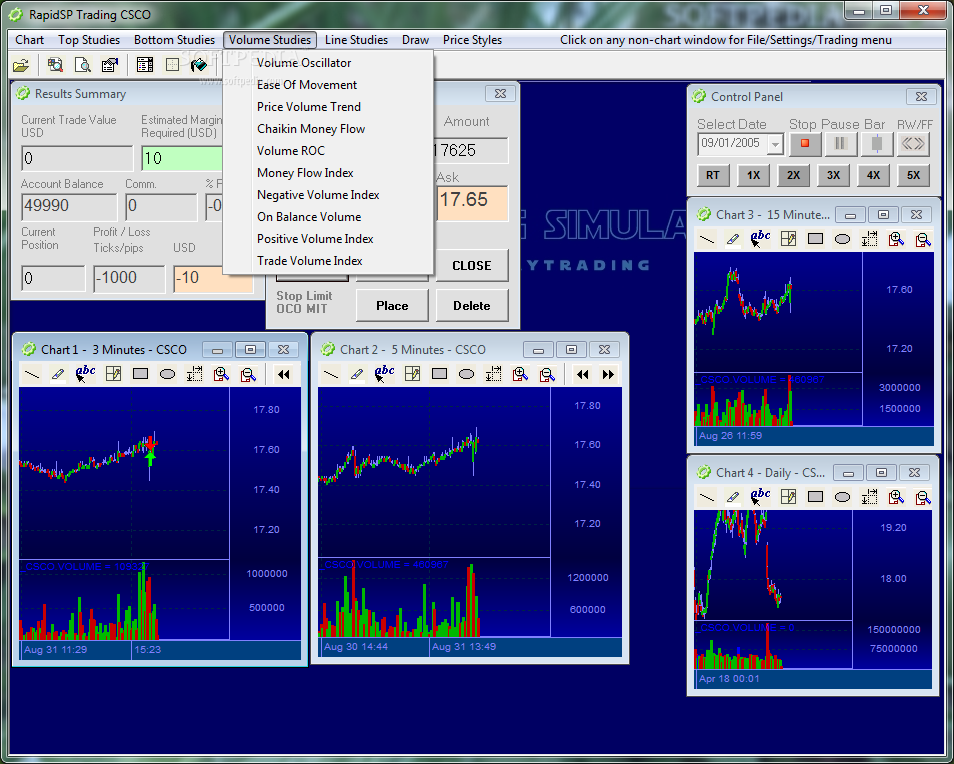The height and width of the screenshot is (764, 954).
Task: Select Trade Volume Index menu entry
Action: (x=328, y=260)
